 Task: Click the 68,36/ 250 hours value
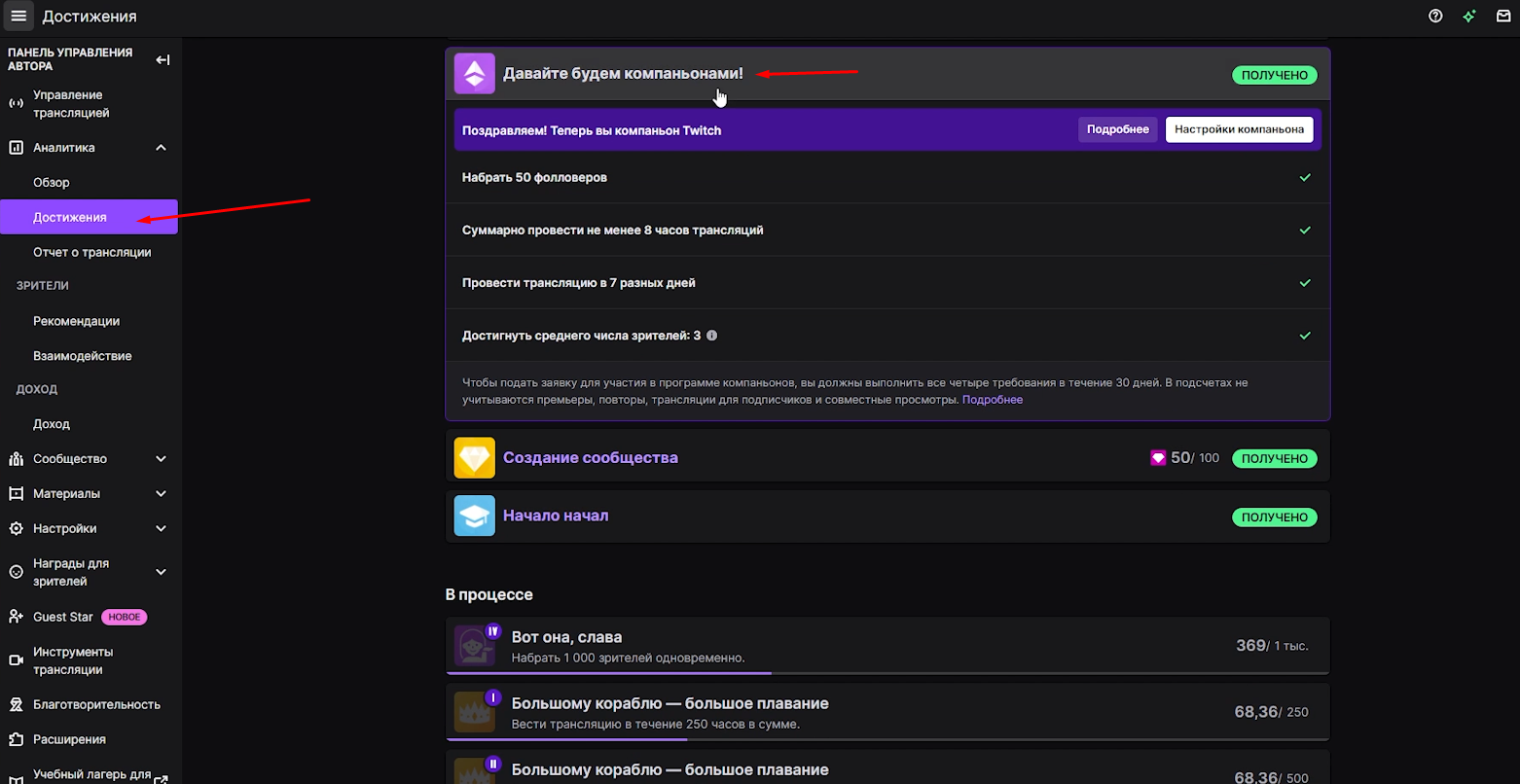tap(1272, 712)
